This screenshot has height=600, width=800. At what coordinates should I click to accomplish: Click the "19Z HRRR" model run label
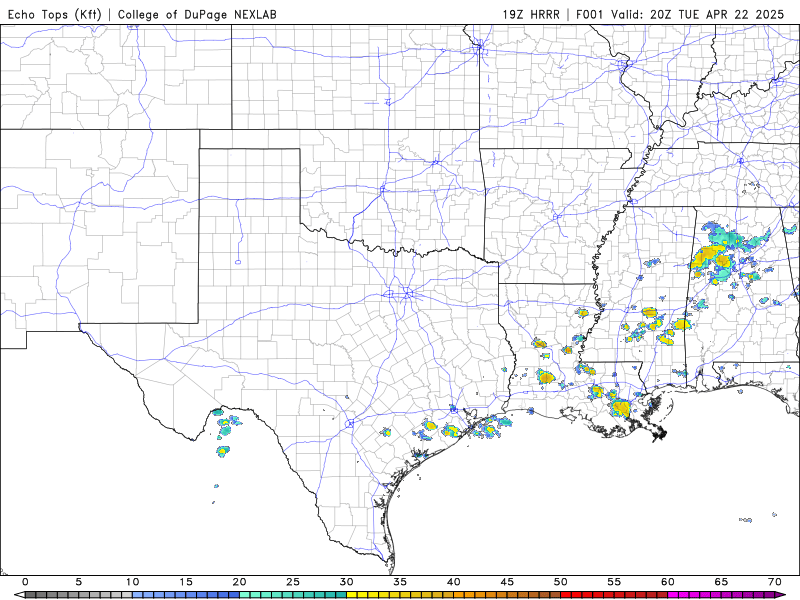[531, 14]
